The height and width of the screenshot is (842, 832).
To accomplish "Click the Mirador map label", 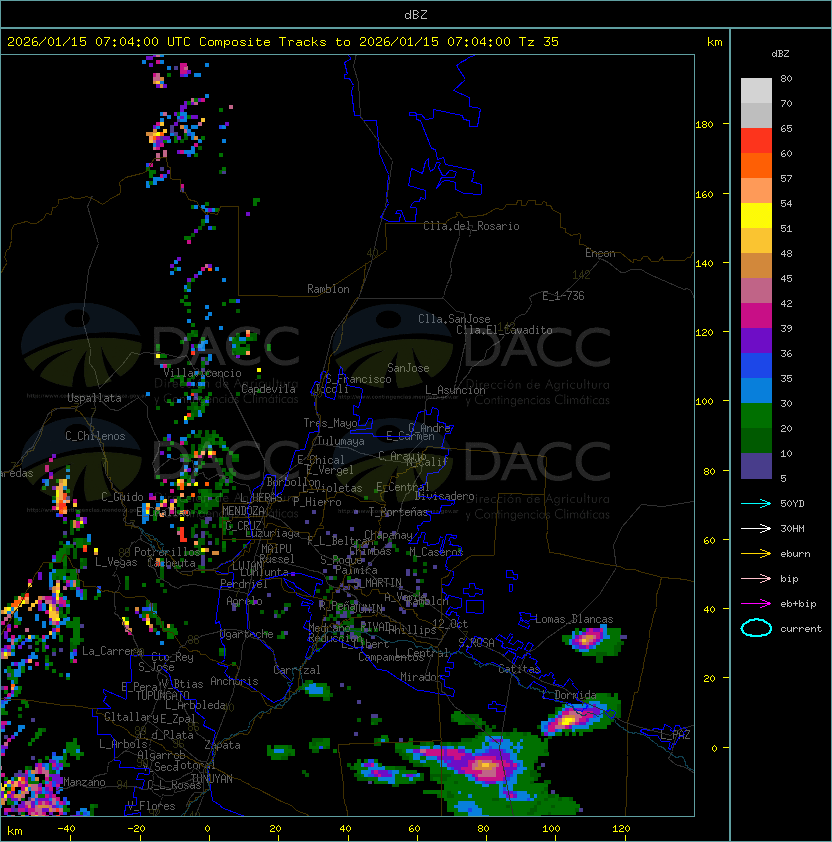I will [x=422, y=677].
